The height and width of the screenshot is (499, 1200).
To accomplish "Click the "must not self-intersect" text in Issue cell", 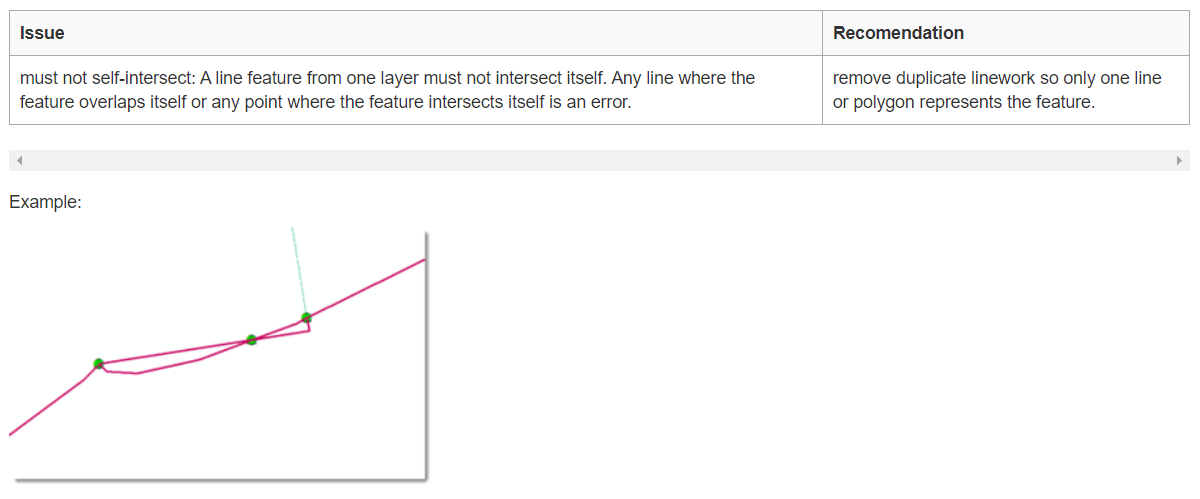I will 104,78.
